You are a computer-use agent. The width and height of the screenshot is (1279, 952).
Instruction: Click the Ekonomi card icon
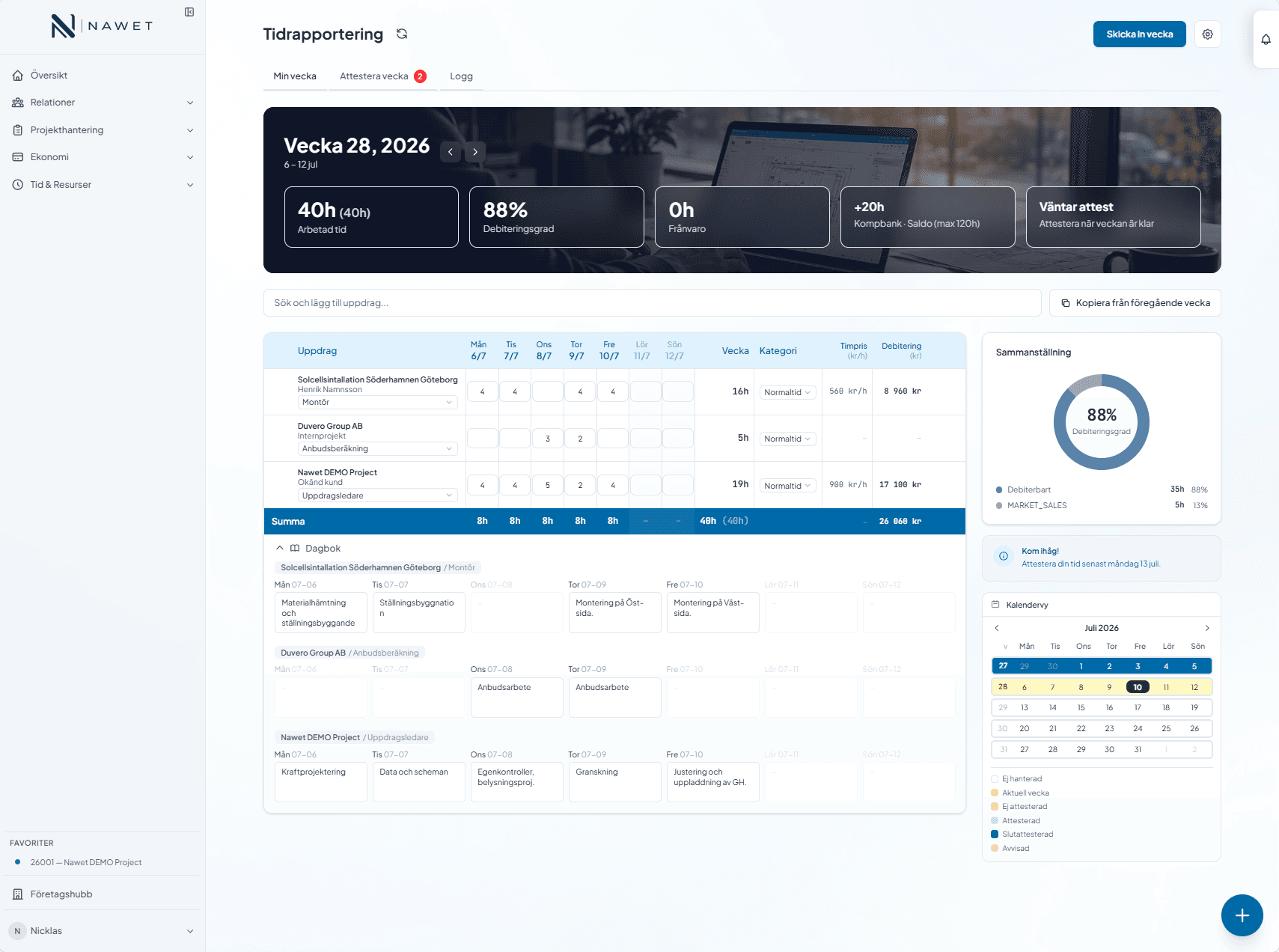pos(18,157)
